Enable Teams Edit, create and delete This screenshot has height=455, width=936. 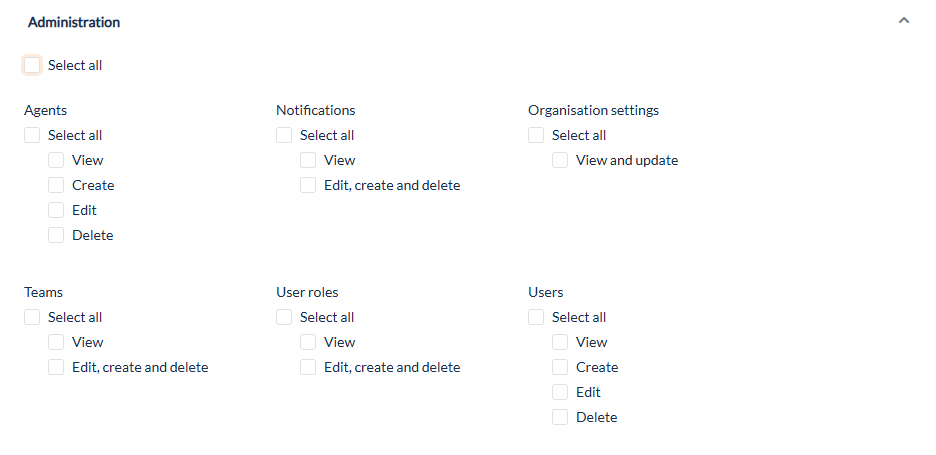(x=56, y=368)
